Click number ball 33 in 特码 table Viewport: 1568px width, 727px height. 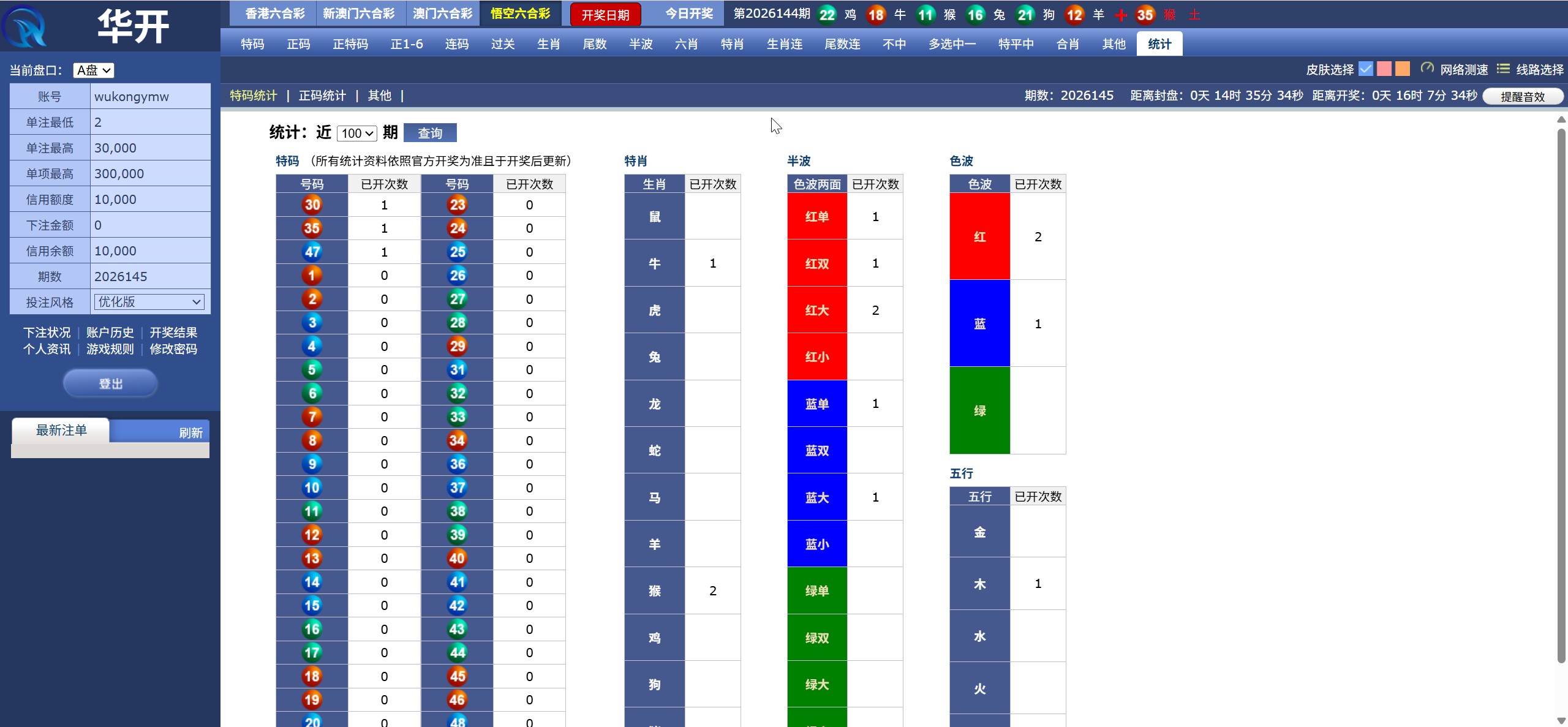click(457, 416)
